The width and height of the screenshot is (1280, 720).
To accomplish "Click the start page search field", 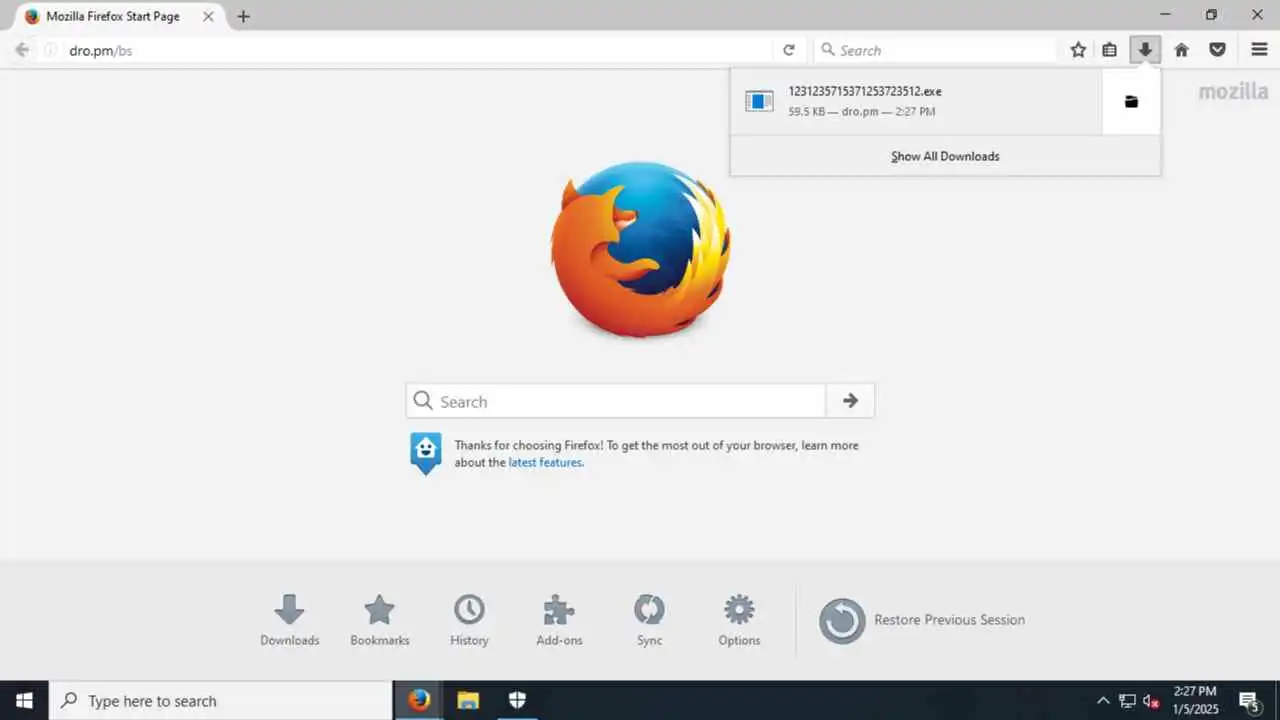I will pos(616,401).
